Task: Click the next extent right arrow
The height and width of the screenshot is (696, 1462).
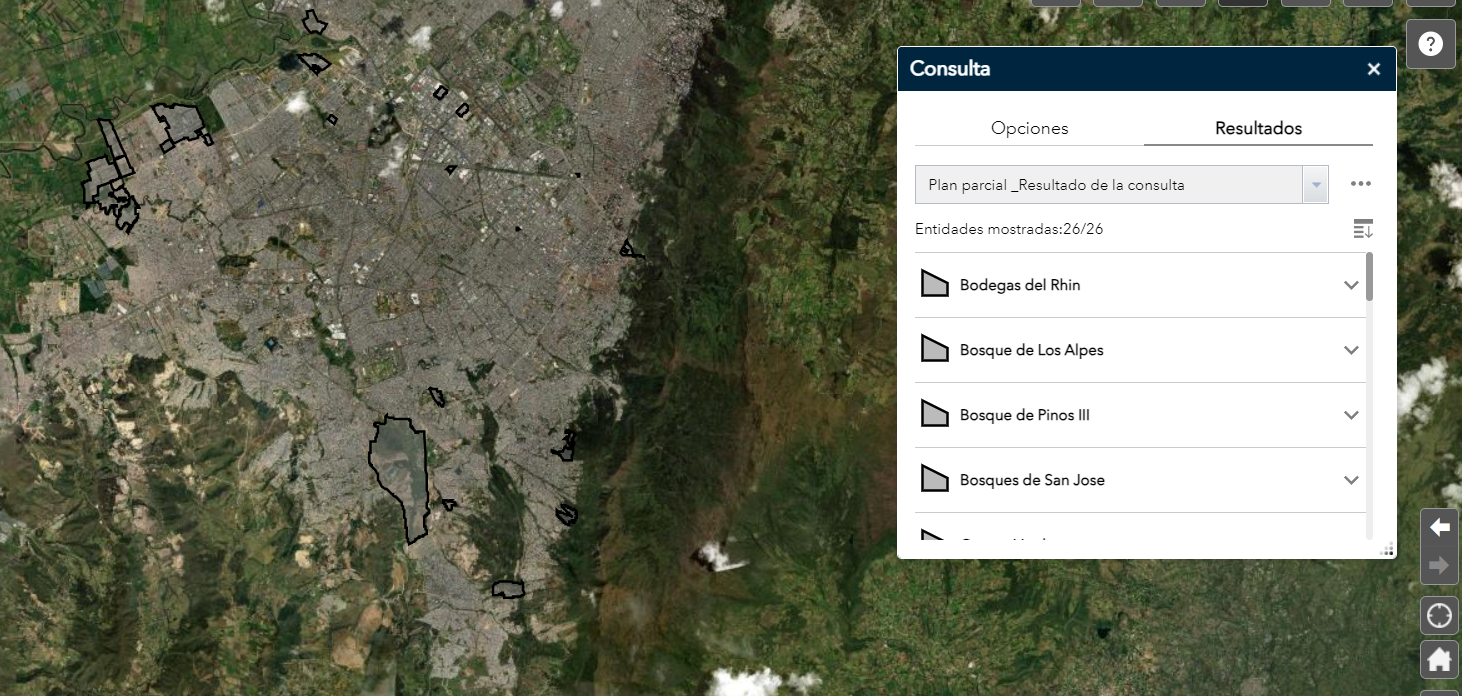Action: pos(1439,566)
